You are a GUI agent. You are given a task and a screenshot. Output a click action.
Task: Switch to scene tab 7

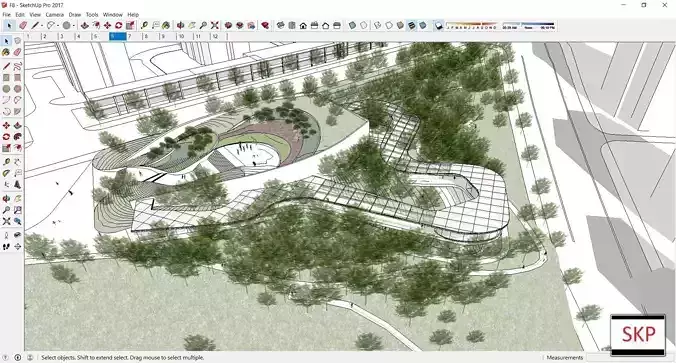(134, 37)
